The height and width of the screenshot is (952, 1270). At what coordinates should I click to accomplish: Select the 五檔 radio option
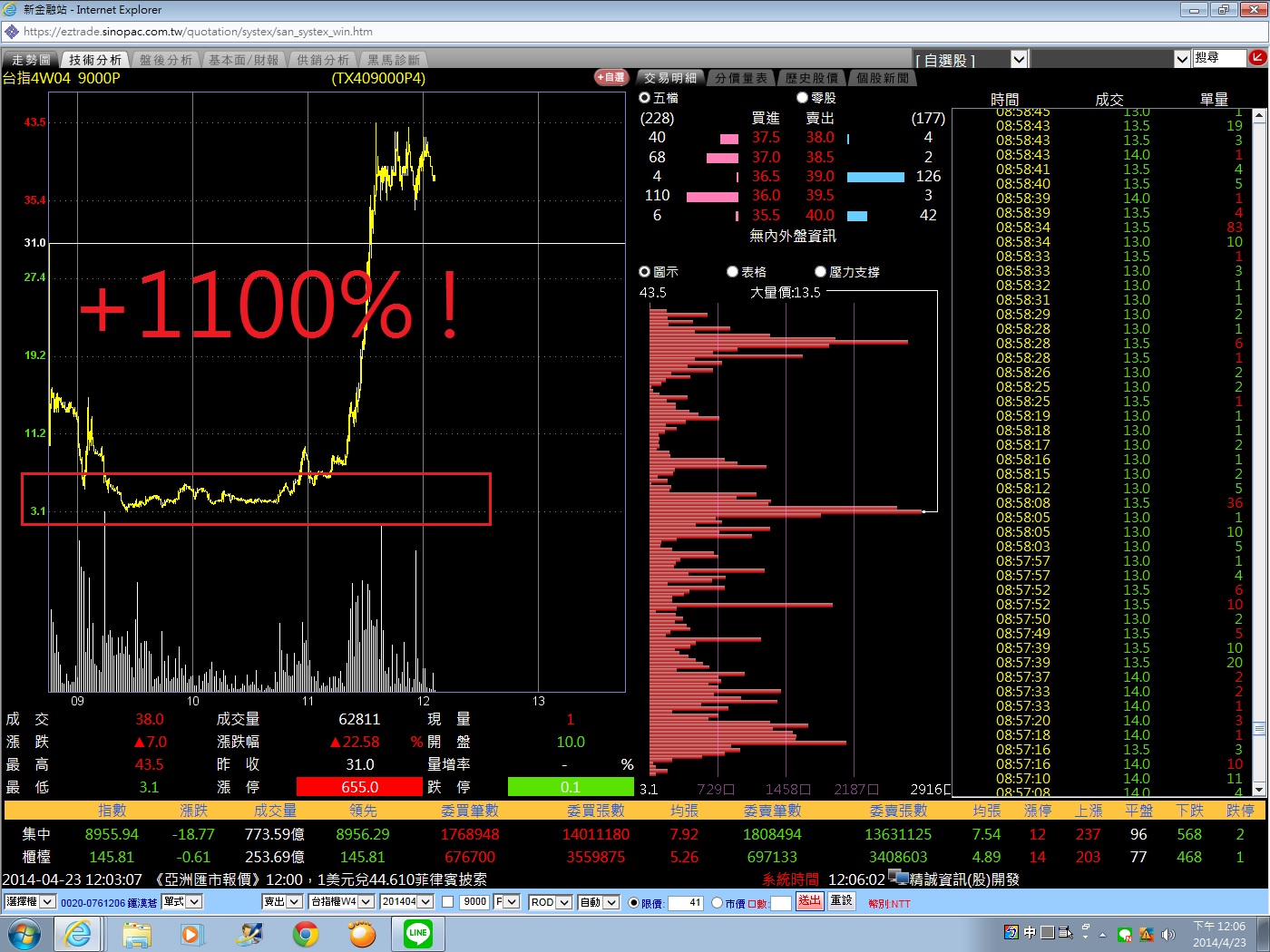tap(645, 98)
